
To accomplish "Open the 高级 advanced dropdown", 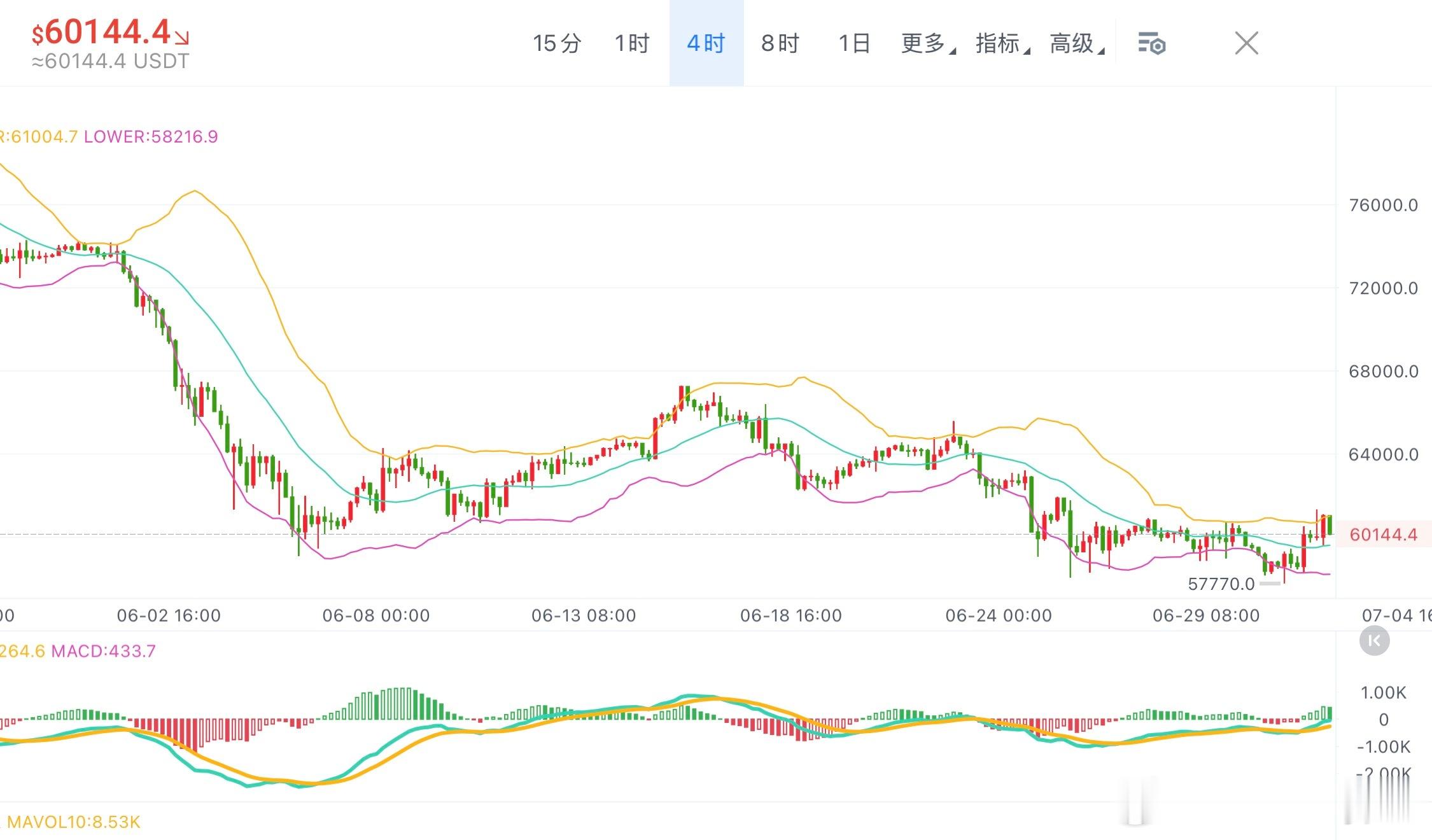I will coord(1077,43).
